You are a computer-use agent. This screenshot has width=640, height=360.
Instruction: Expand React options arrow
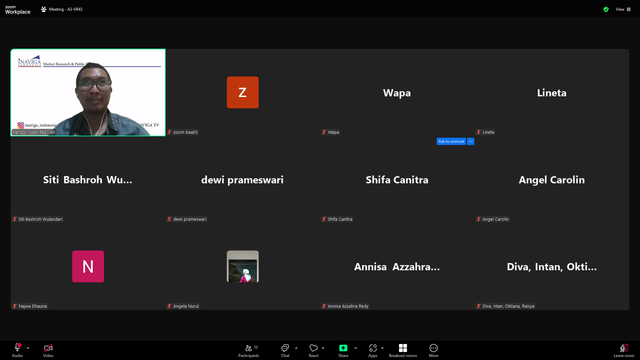323,348
